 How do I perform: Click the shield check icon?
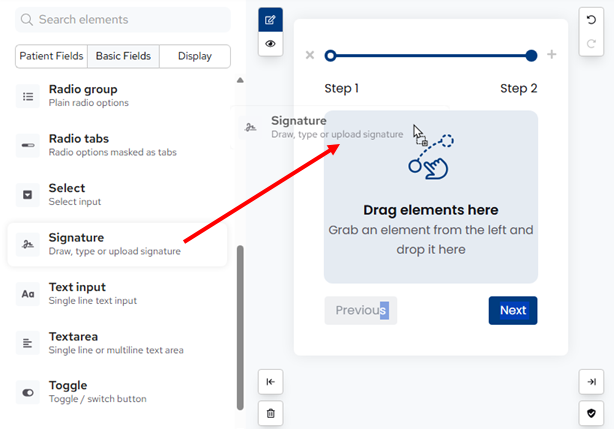click(591, 411)
